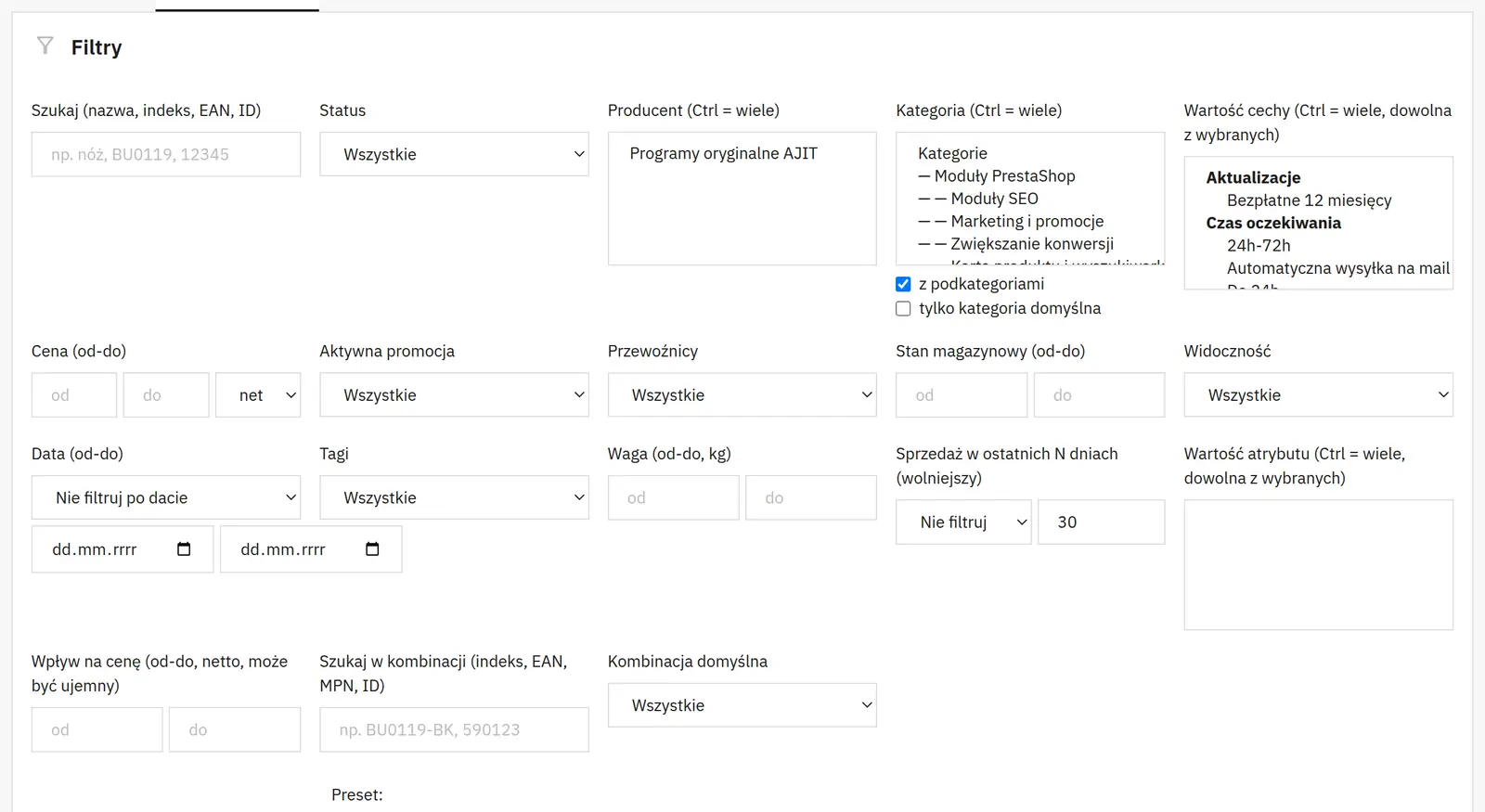Screen dimensions: 1485x812
Task: Enable 'tylko kategoria domyślna' checkbox
Action: [x=903, y=308]
